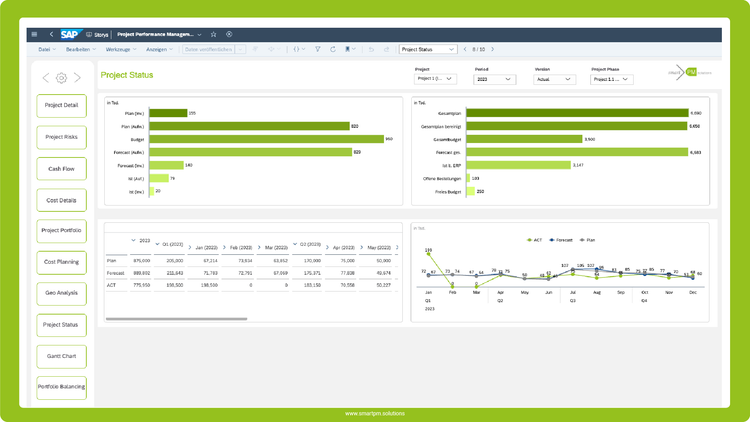The image size is (750, 422).
Task: Open the Storys section icon
Action: pos(89,34)
